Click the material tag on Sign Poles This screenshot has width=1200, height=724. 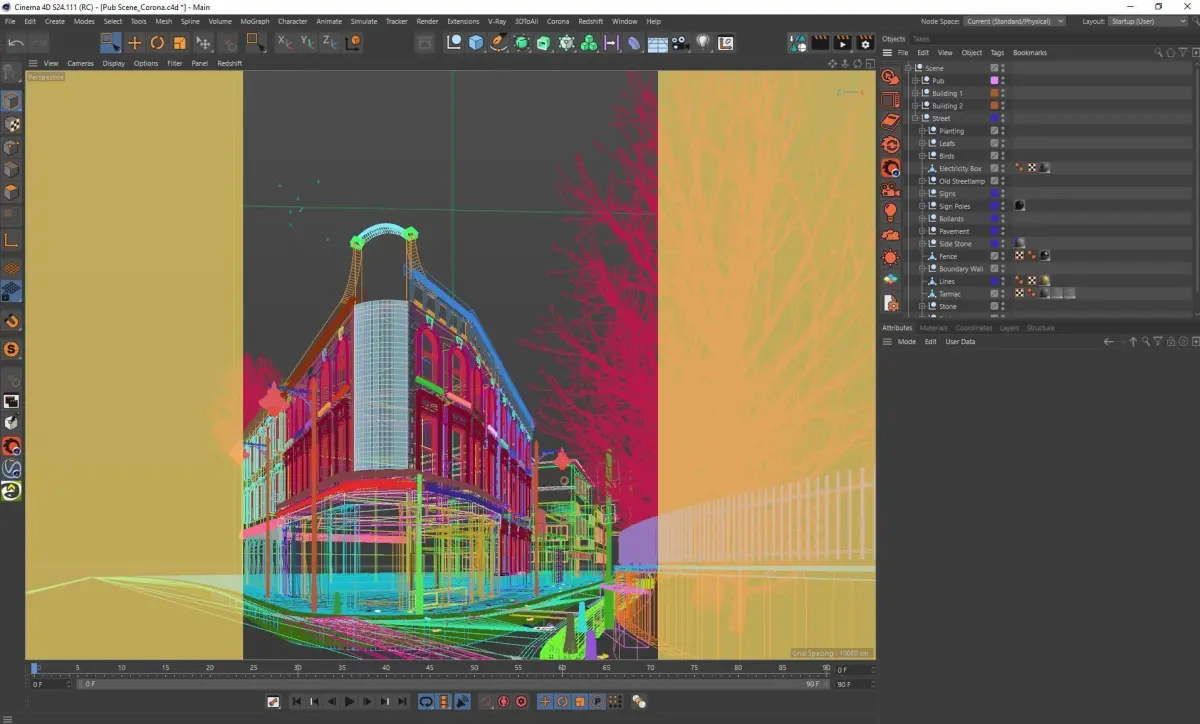pos(1019,206)
